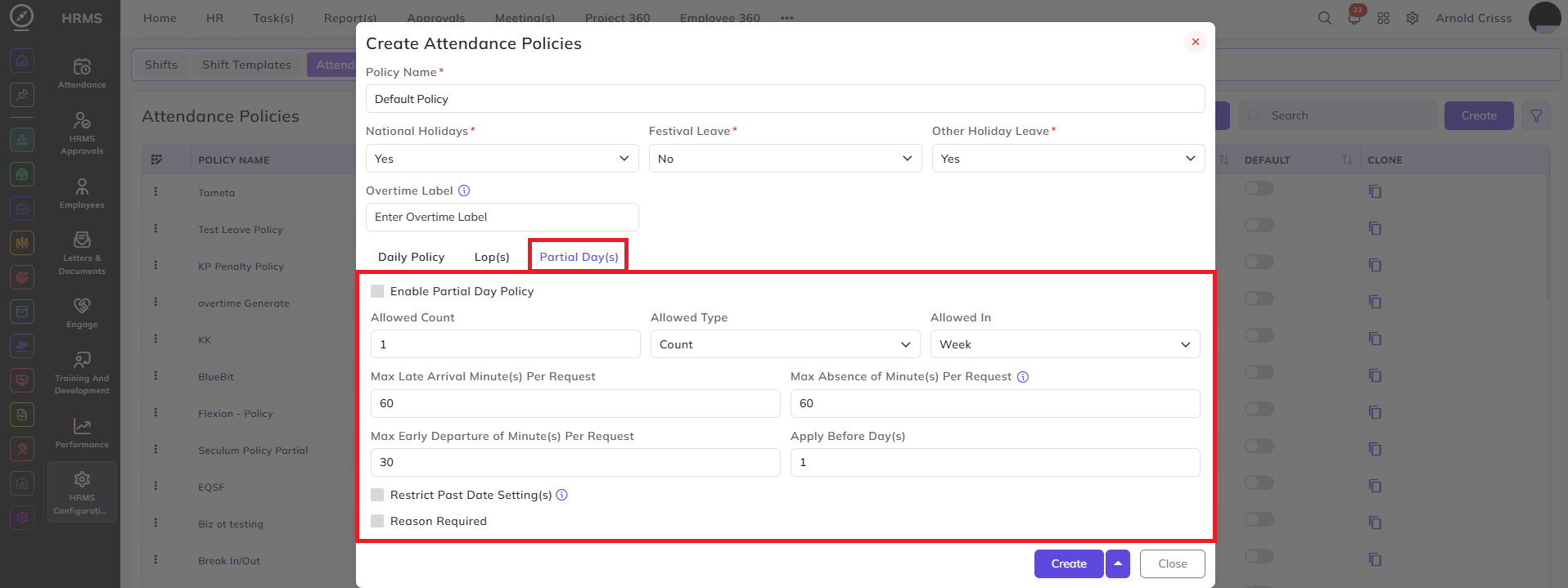Switch to Lop(s) tab
Image resolution: width=1568 pixels, height=588 pixels.
pyautogui.click(x=492, y=257)
